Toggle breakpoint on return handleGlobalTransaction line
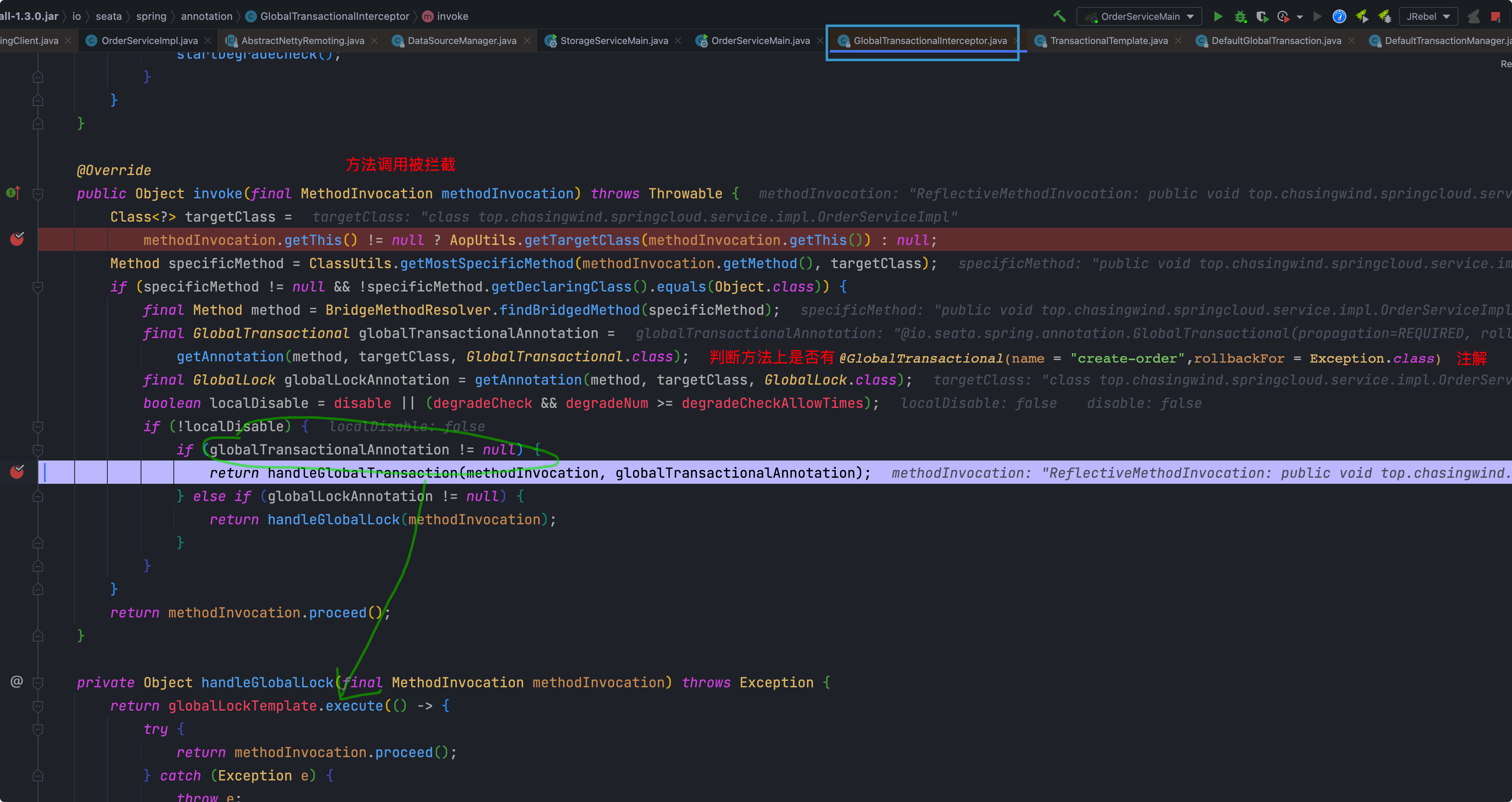 (17, 472)
